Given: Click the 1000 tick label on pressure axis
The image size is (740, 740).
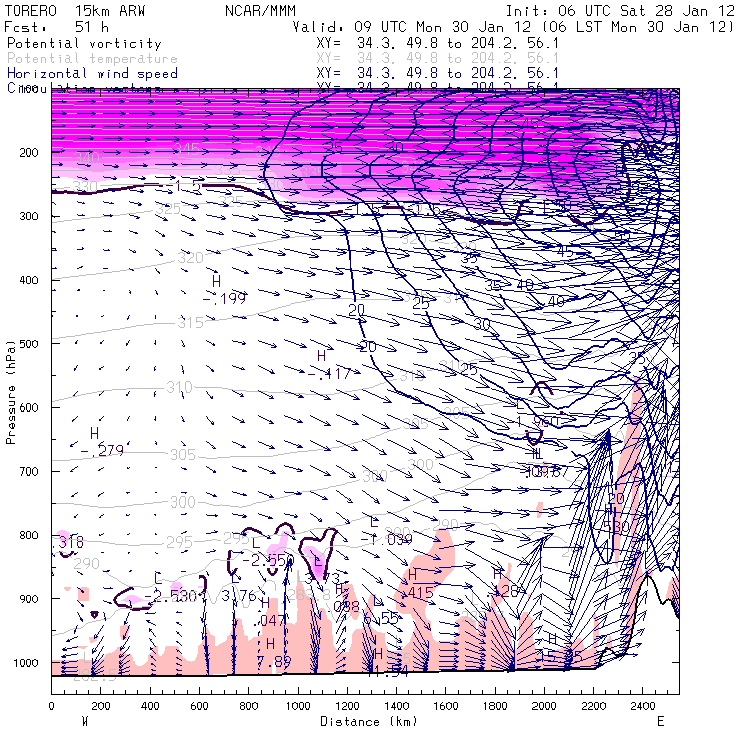Looking at the screenshot, I should click(x=26, y=663).
